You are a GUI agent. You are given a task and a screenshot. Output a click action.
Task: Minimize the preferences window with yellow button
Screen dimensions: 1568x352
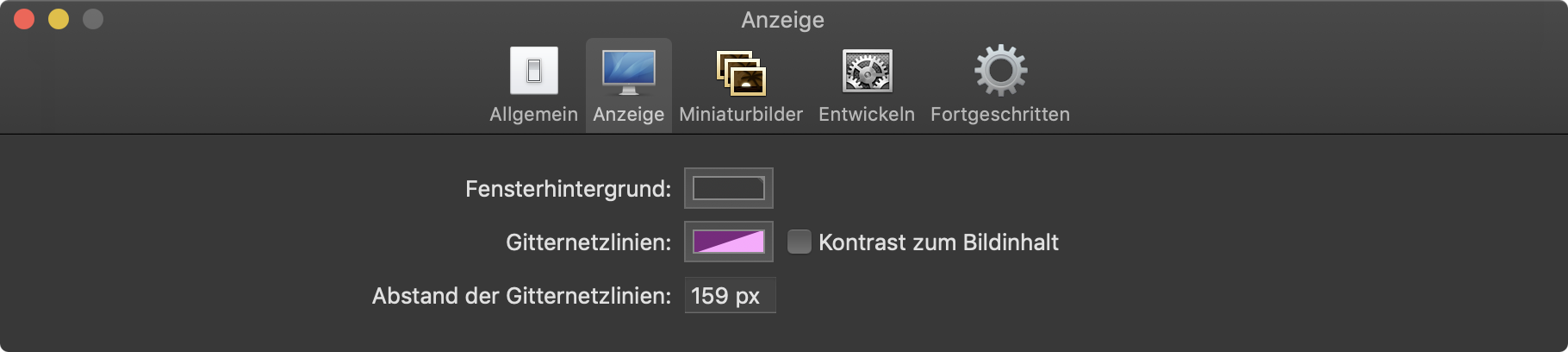tap(59, 19)
